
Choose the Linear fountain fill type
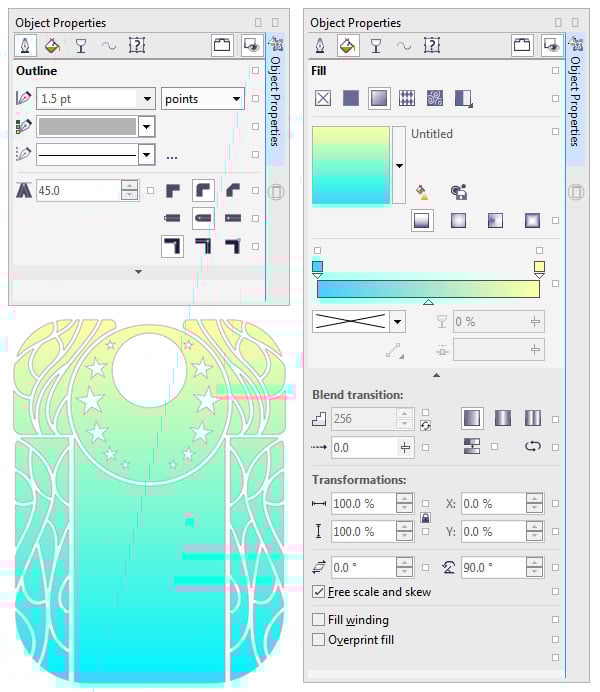[x=422, y=220]
